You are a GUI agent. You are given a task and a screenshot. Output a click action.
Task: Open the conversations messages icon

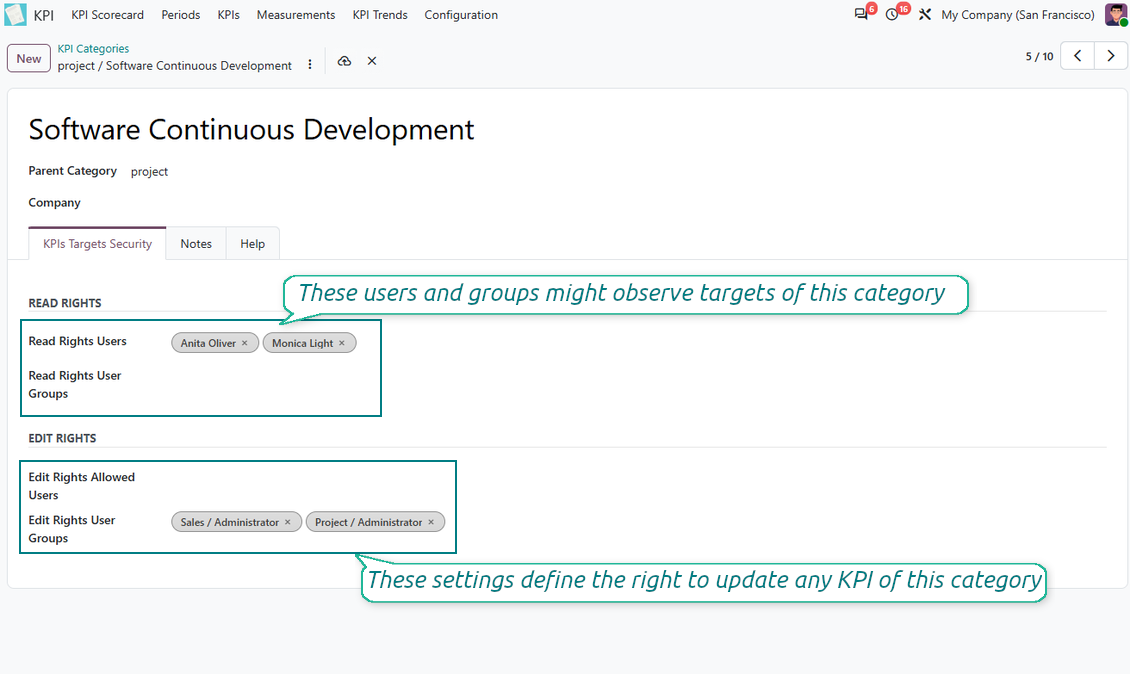click(x=860, y=14)
